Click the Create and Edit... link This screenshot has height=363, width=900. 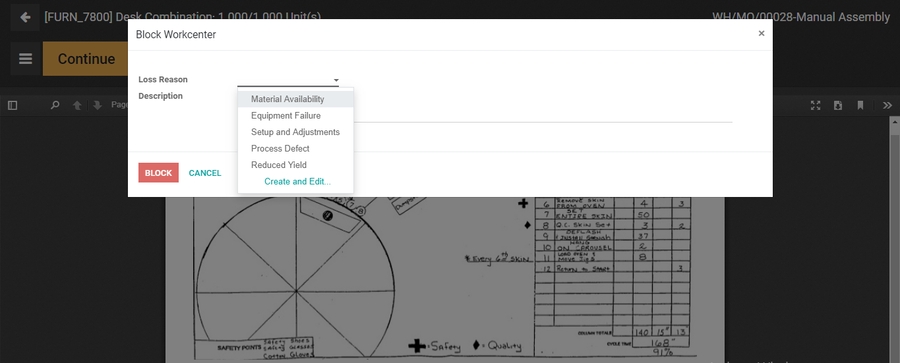coord(297,182)
